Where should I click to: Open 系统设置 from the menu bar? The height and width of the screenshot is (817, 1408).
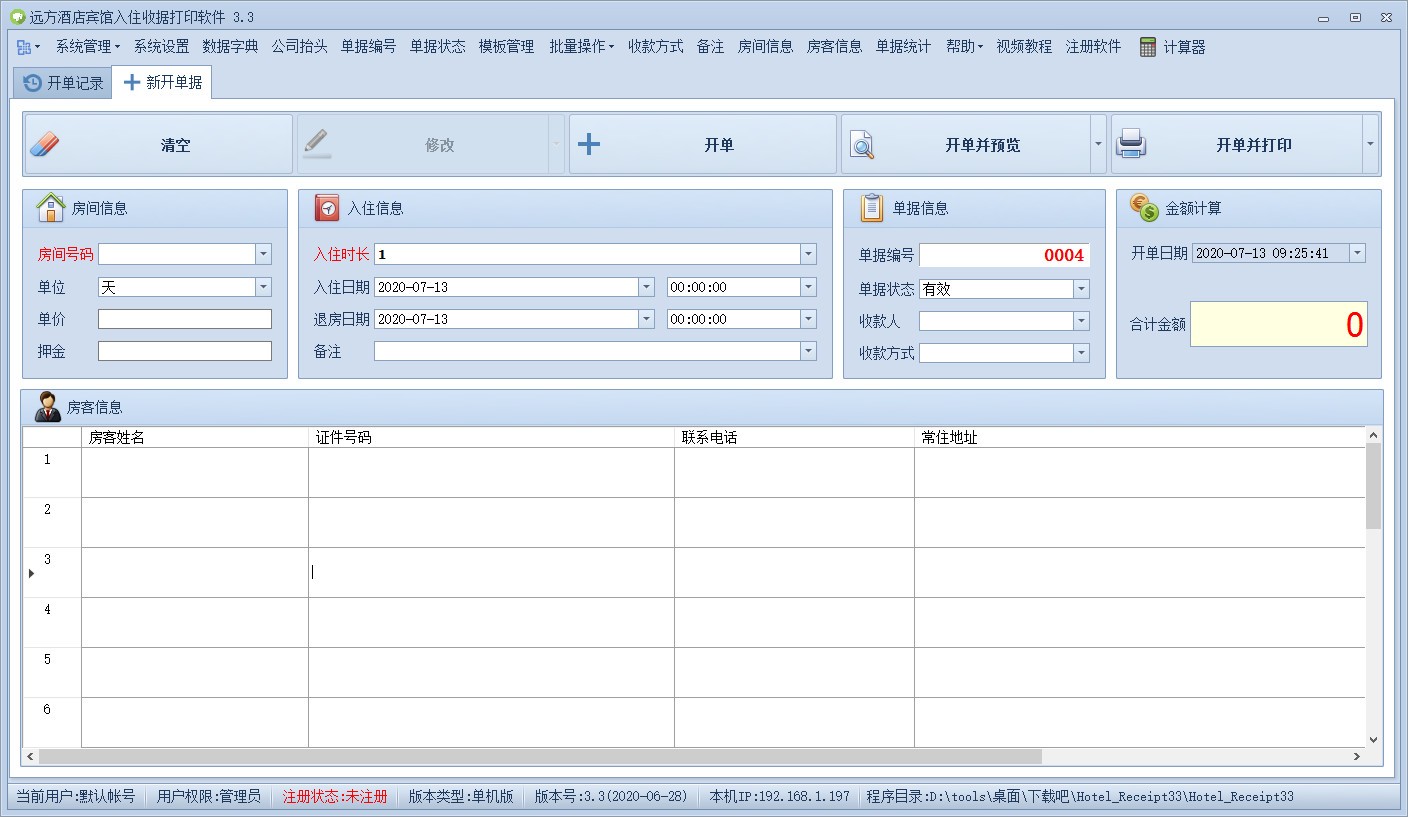click(x=161, y=47)
